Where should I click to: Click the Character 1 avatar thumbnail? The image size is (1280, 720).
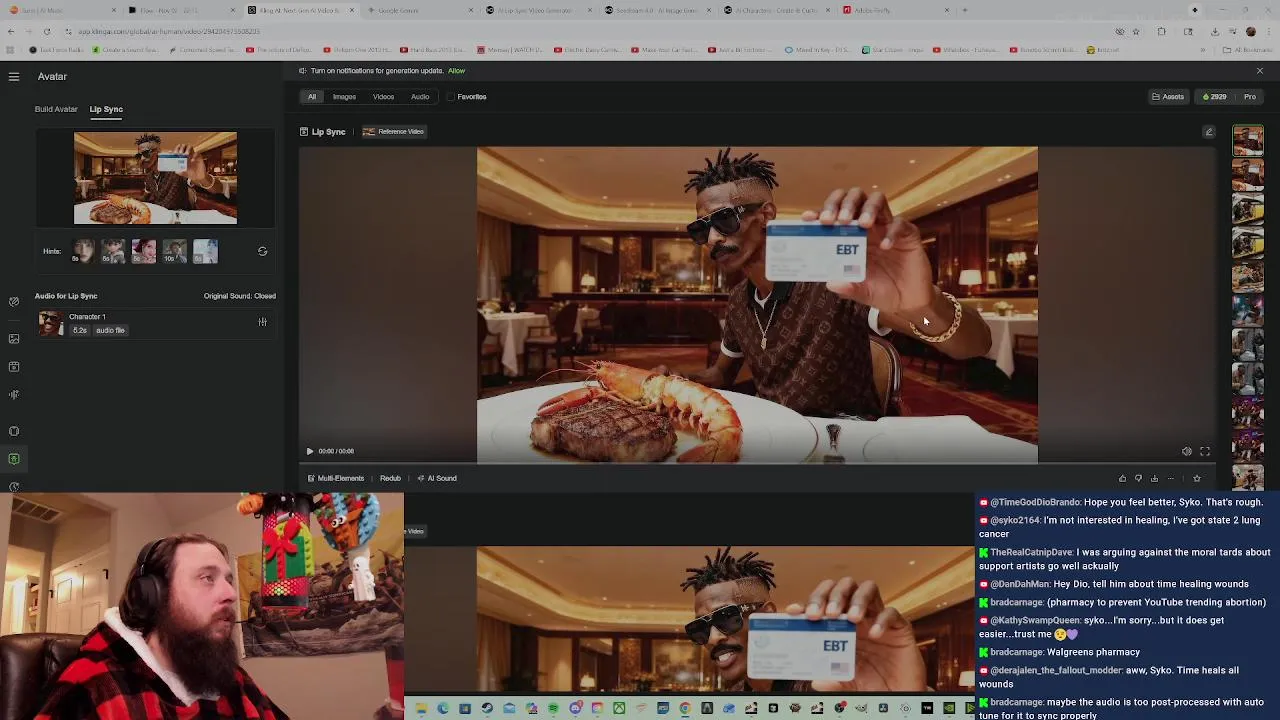tap(50, 323)
